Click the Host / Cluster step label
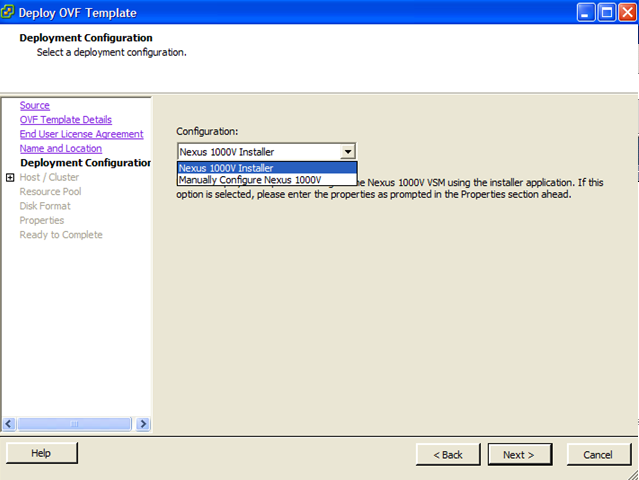The image size is (639, 480). [x=49, y=177]
